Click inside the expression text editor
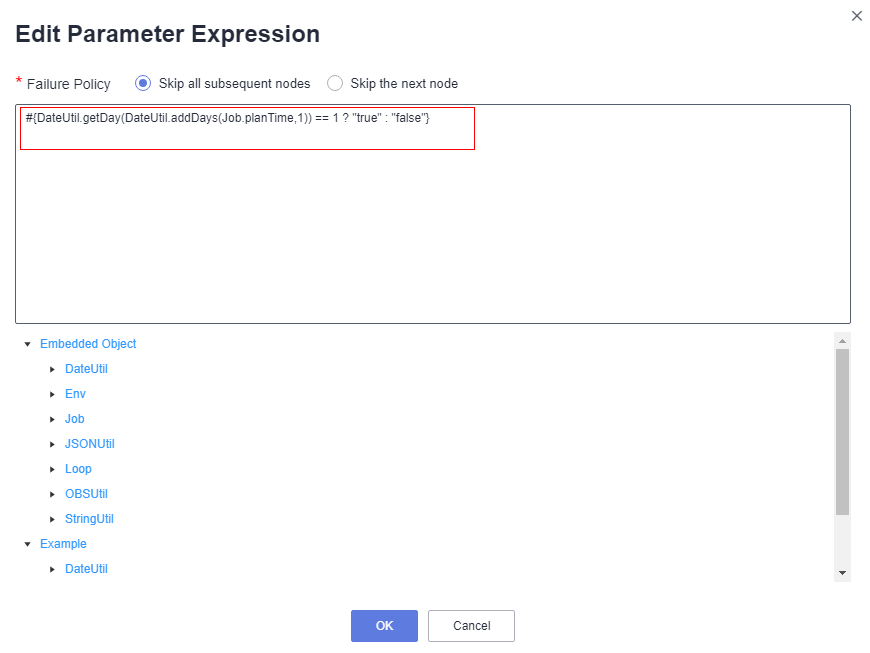Image resolution: width=870 pixels, height=653 pixels. [x=433, y=214]
